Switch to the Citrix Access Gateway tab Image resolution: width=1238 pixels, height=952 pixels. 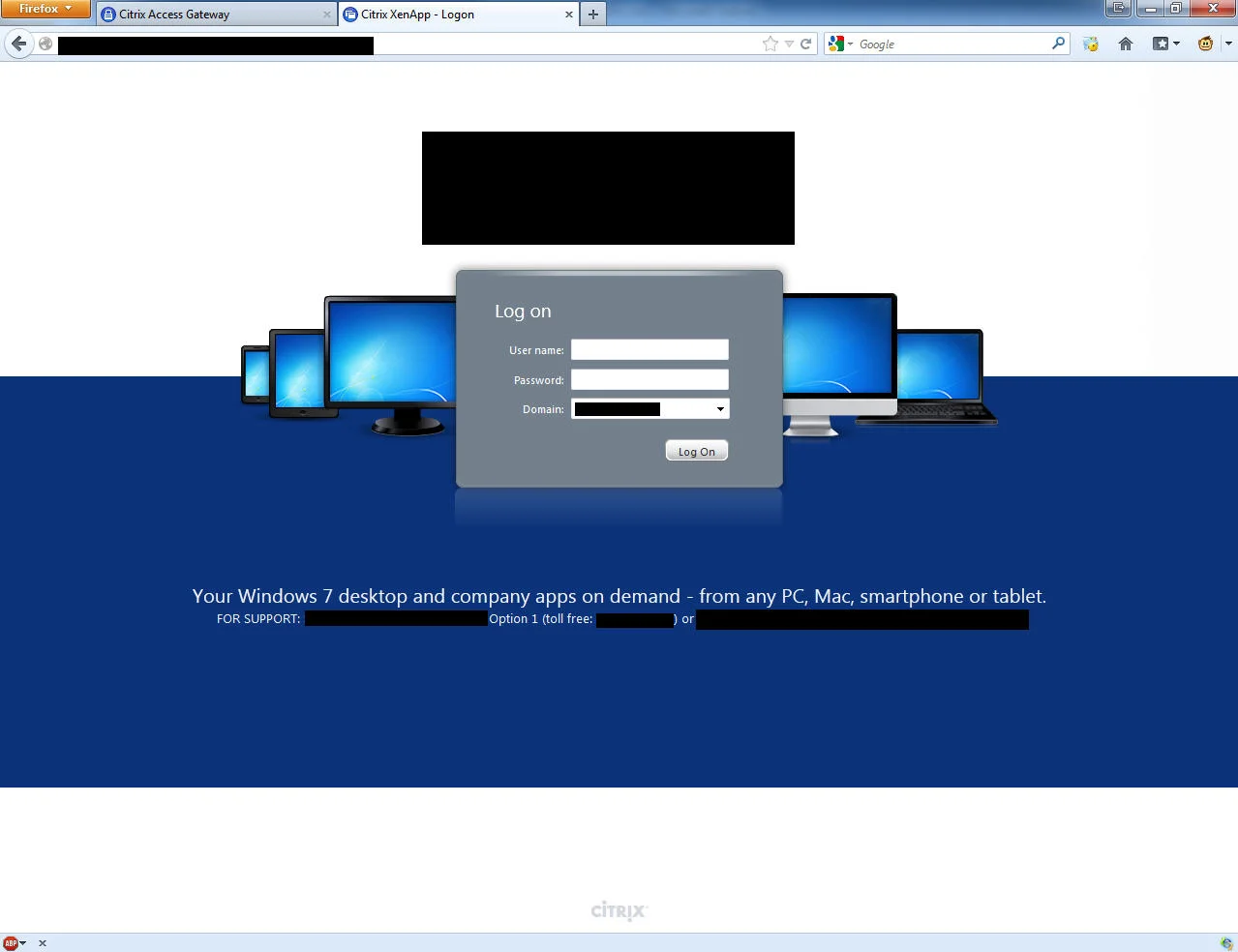click(216, 15)
